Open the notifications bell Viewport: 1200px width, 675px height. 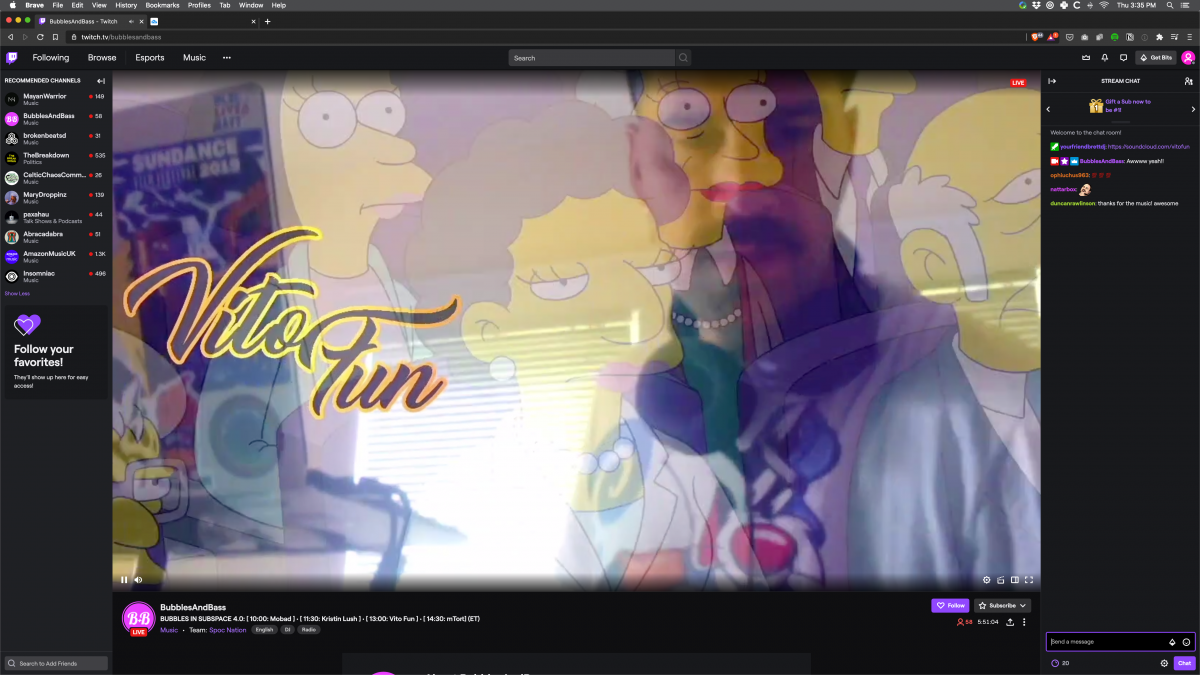click(1105, 57)
